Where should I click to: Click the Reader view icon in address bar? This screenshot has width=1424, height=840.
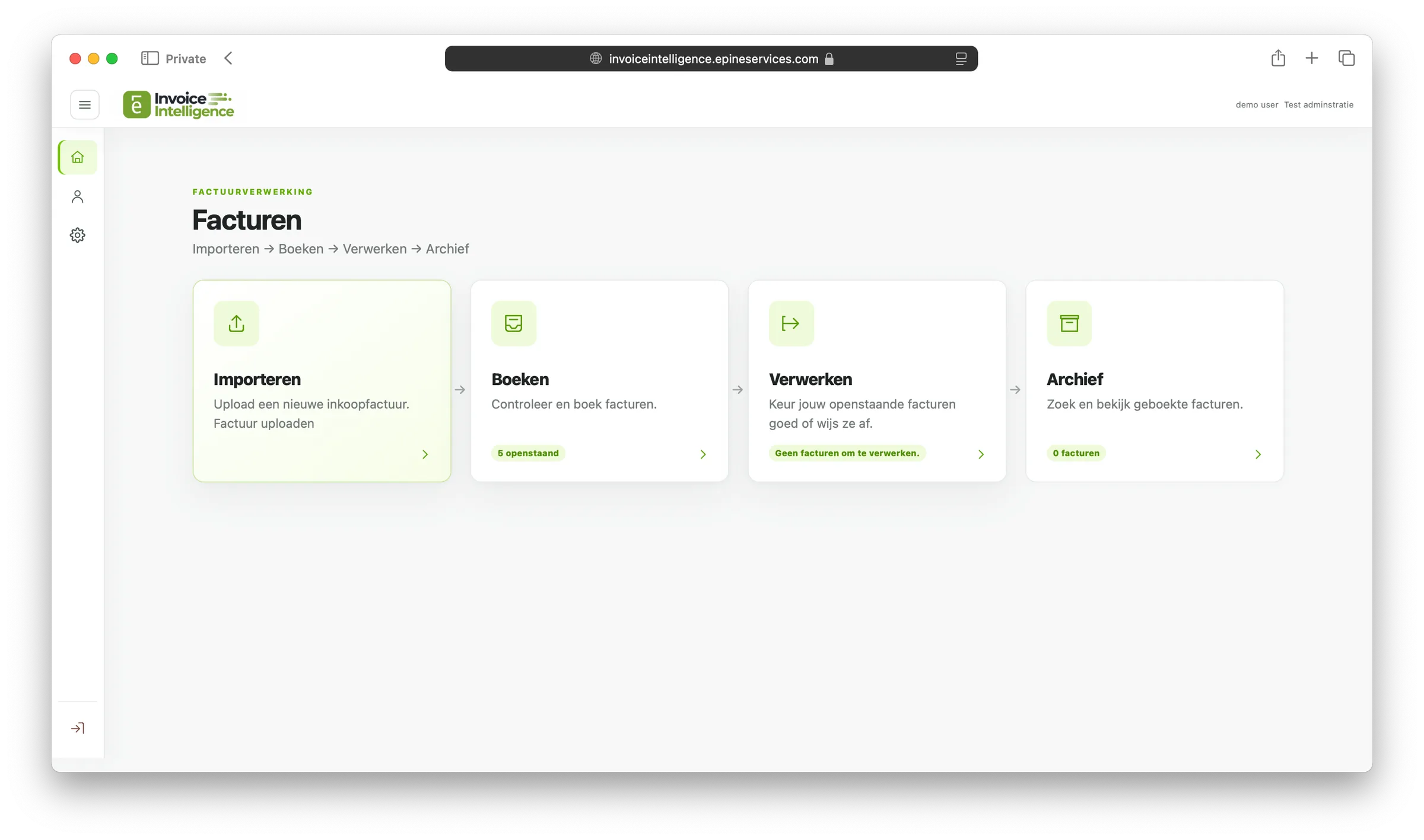click(961, 59)
